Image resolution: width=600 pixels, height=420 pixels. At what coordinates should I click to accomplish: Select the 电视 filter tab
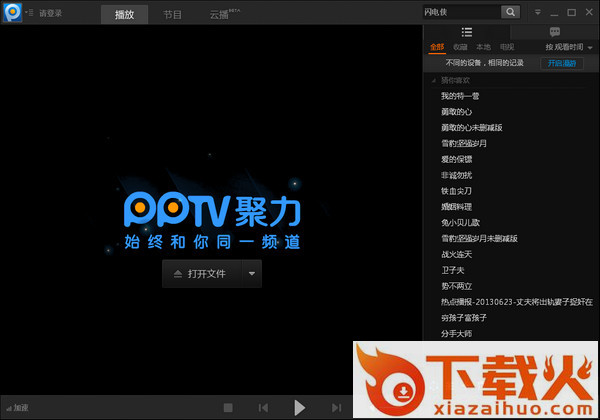507,47
